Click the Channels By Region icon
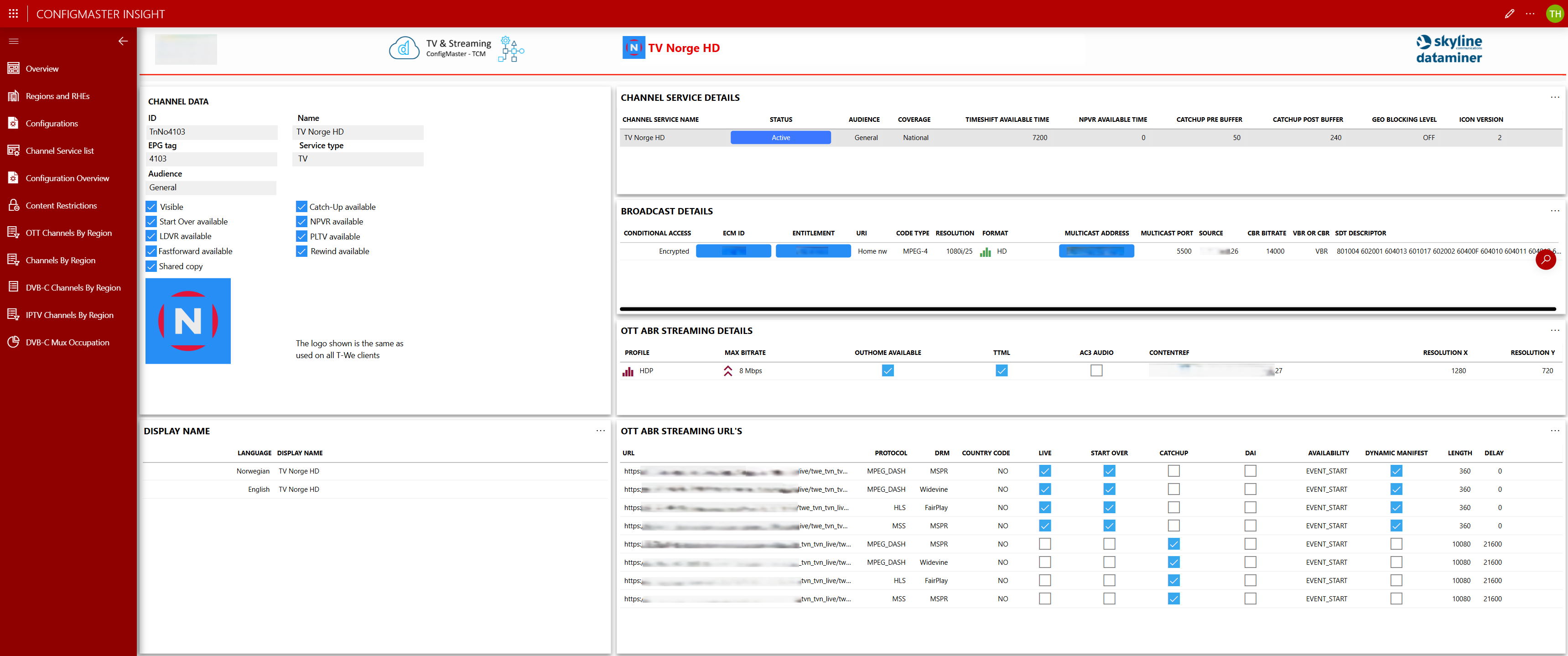The height and width of the screenshot is (656, 1568). tap(13, 260)
